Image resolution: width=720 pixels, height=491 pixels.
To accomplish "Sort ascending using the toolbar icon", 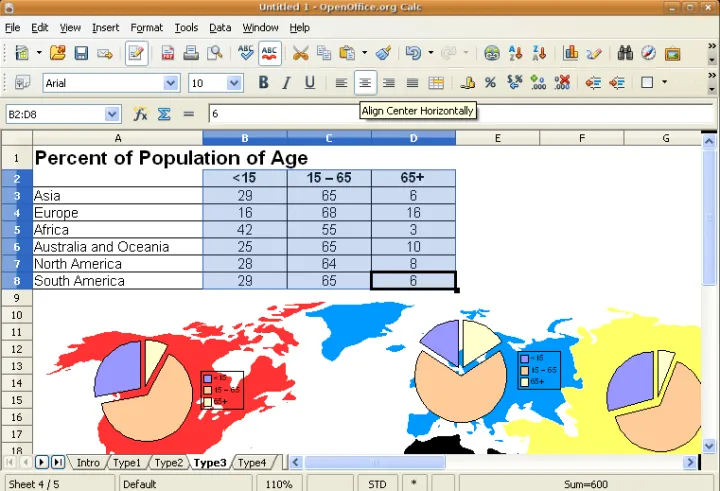I will pos(516,53).
